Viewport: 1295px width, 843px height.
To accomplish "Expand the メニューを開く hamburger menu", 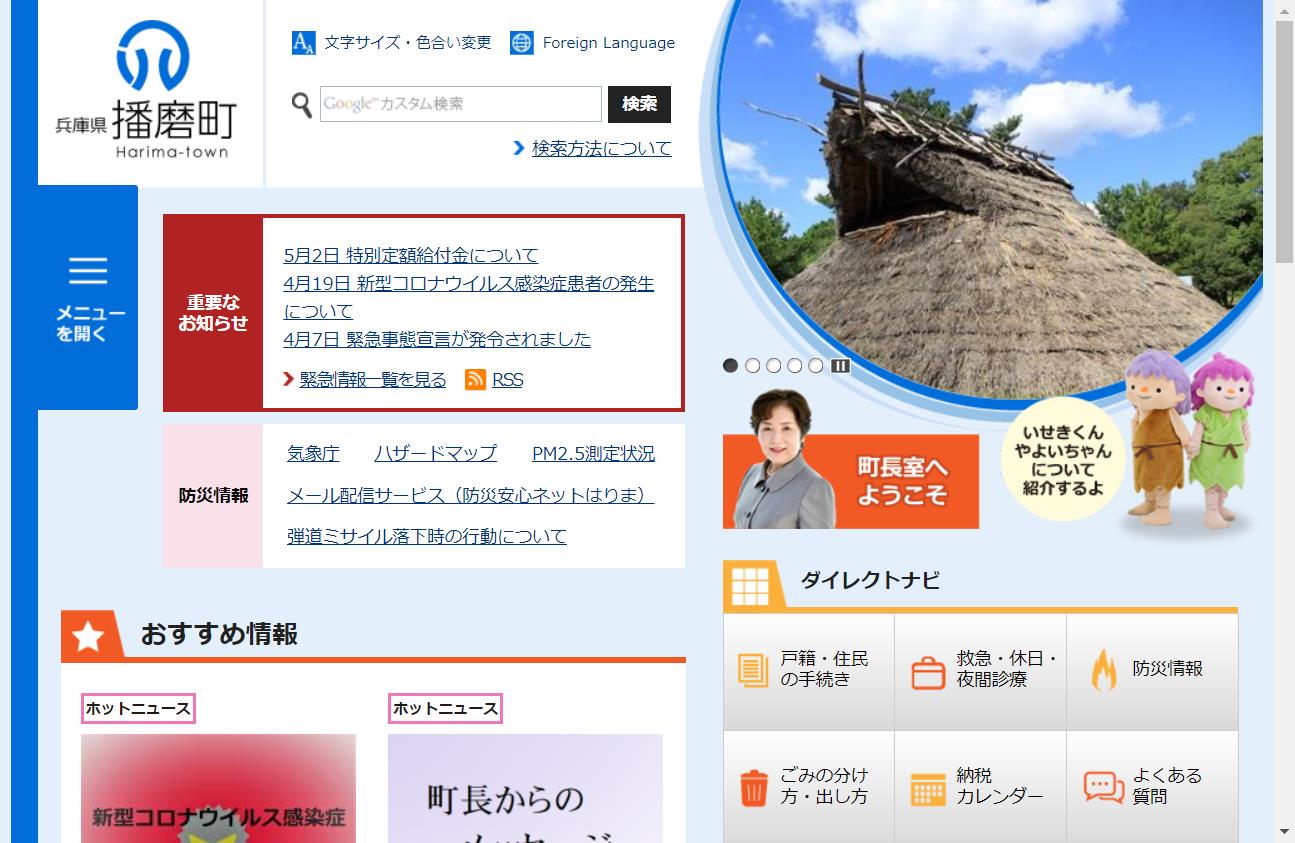I will coord(87,270).
